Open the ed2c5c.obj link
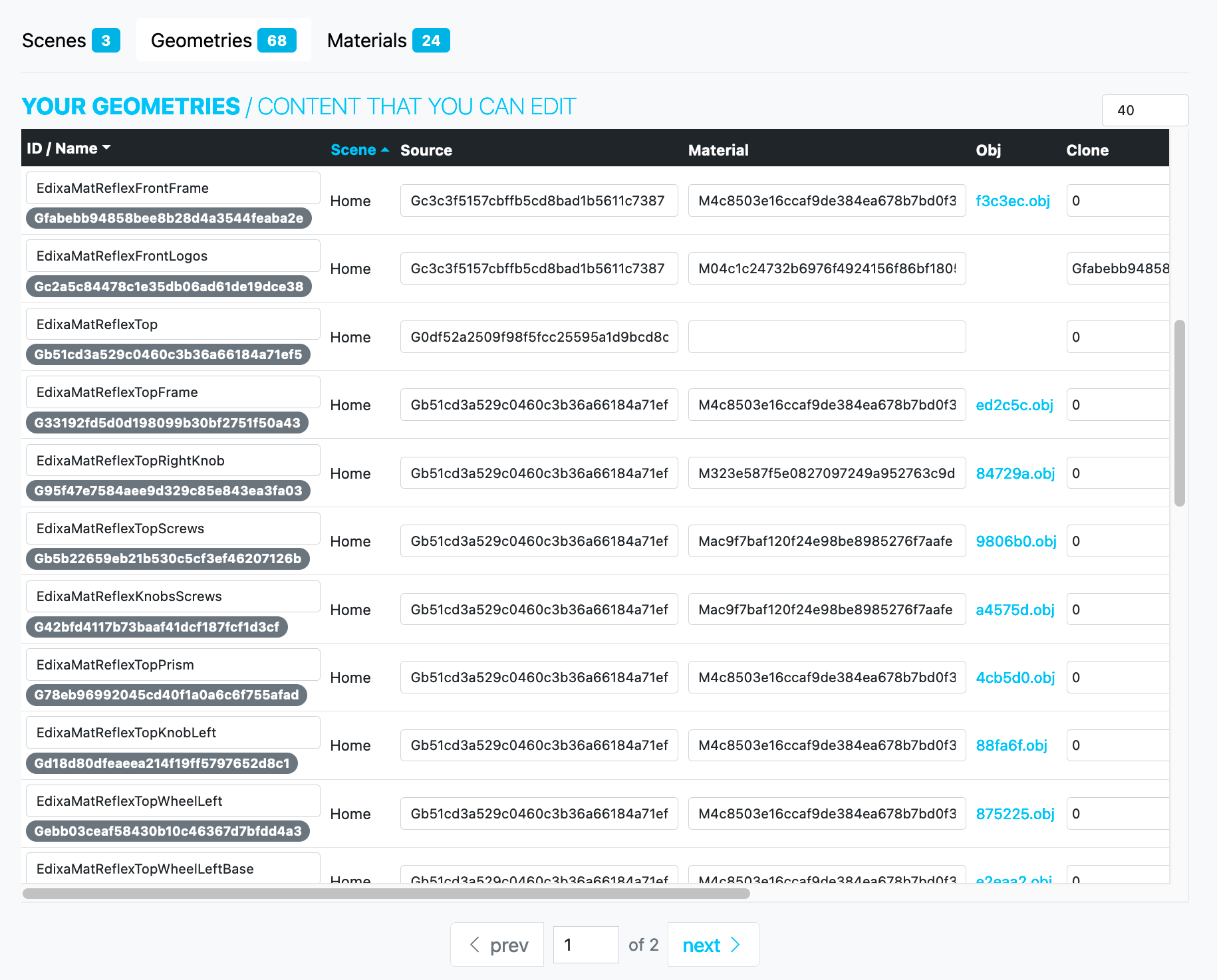This screenshot has width=1217, height=980. pyautogui.click(x=1014, y=405)
